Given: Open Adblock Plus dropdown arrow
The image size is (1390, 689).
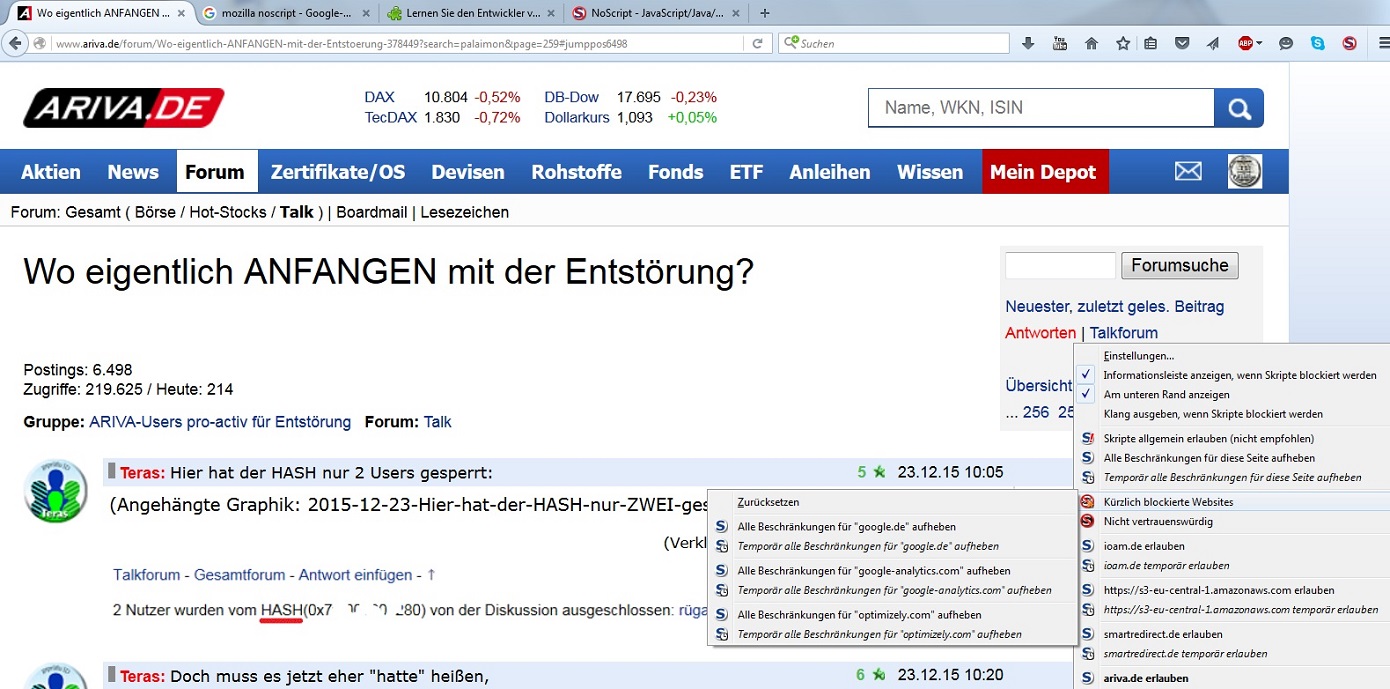Looking at the screenshot, I should point(1259,43).
